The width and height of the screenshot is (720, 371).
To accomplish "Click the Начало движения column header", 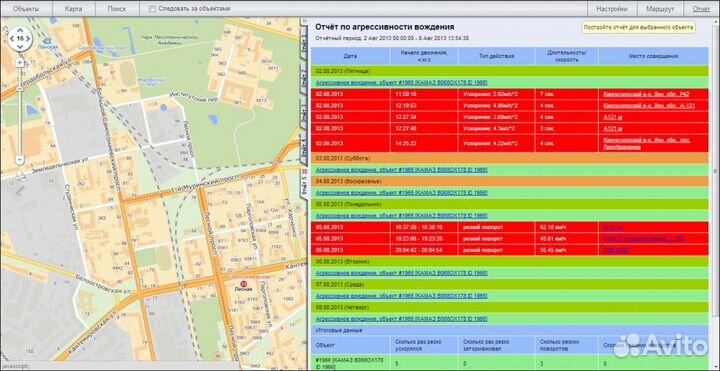I will 424,56.
